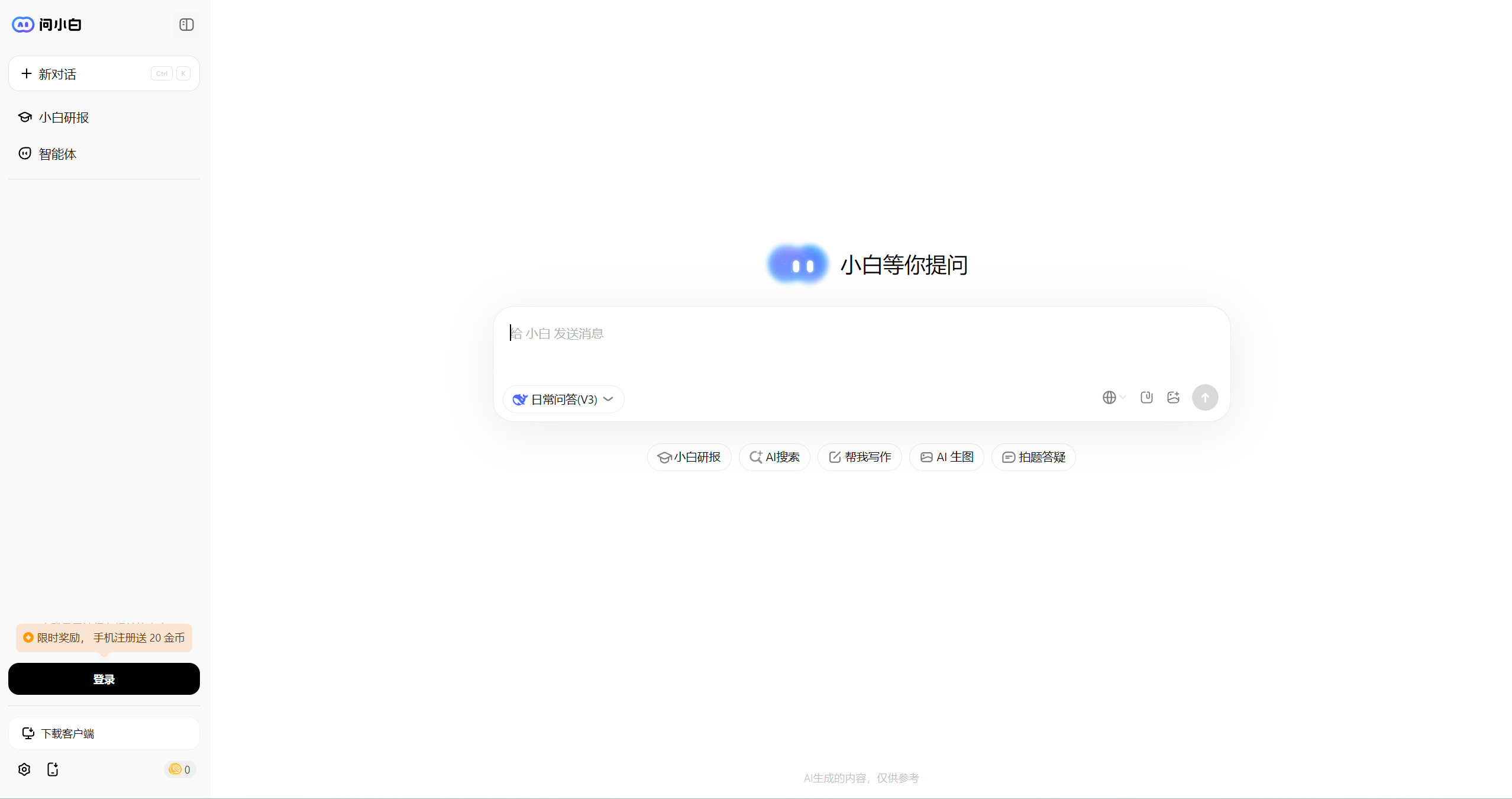Click the AI生成的内容，仅供参考 disclaimer text
1512x799 pixels.
[x=861, y=778]
